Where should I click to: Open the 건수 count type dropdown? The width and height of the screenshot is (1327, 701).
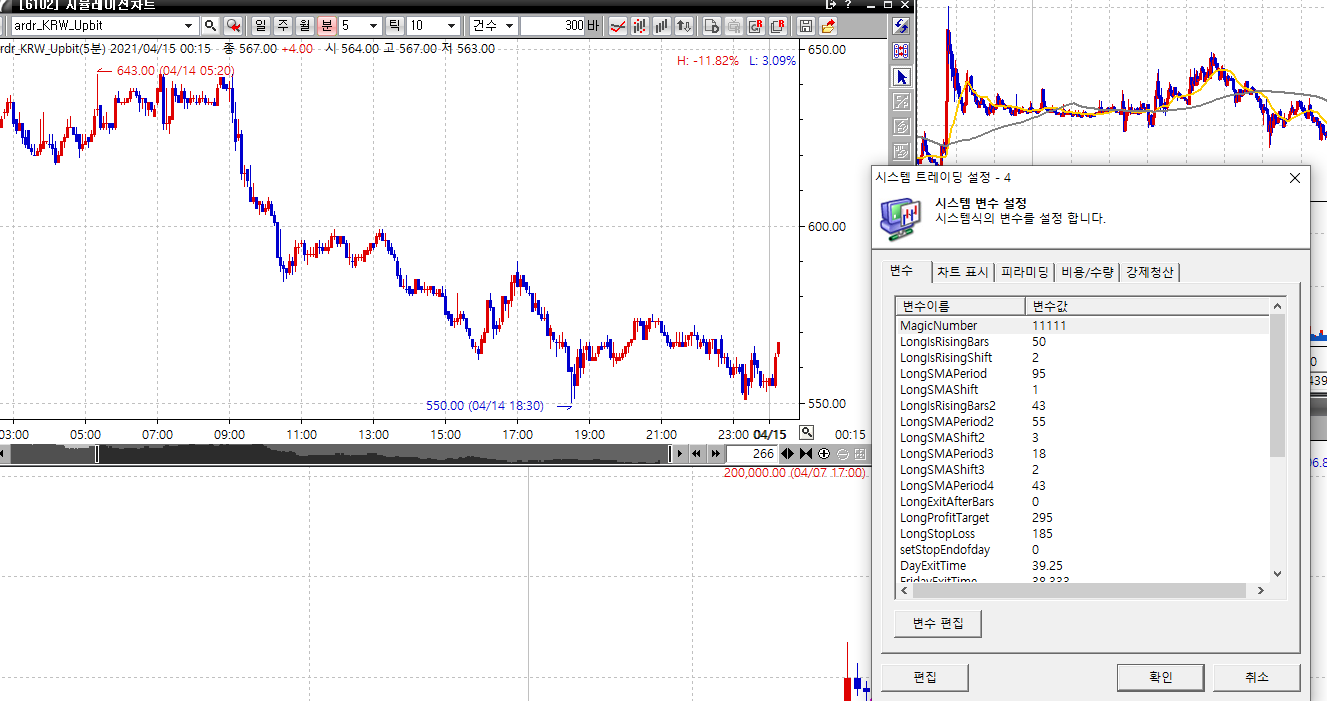(x=509, y=26)
